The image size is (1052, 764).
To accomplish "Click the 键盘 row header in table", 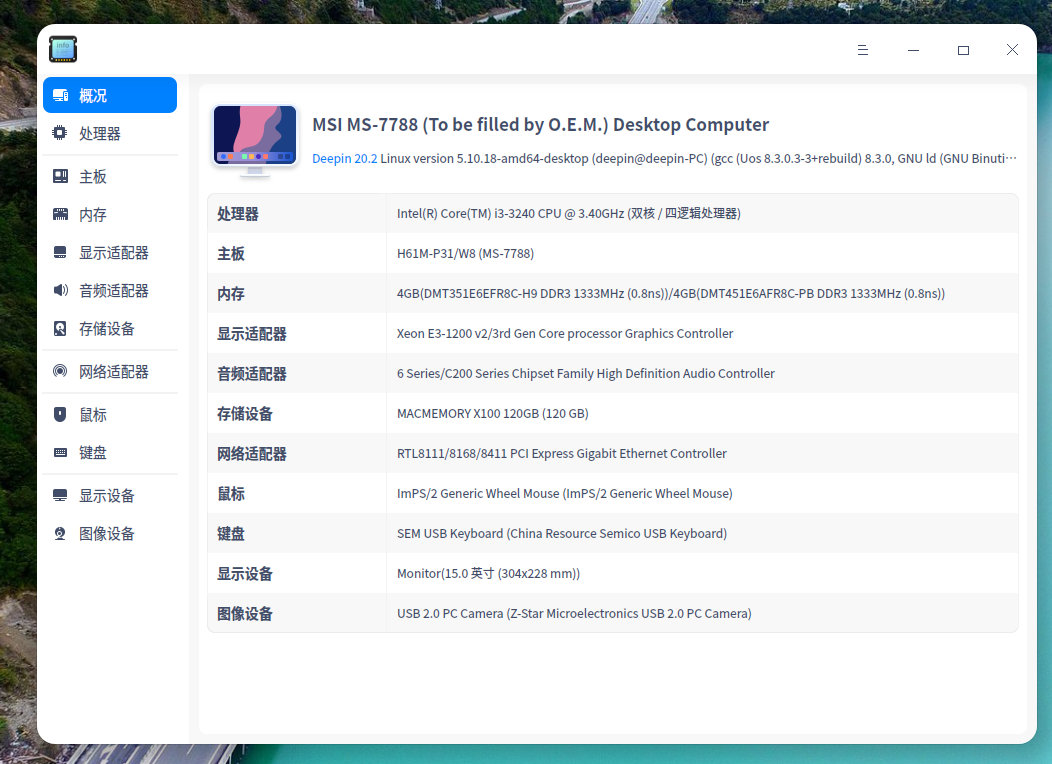I will [x=231, y=534].
